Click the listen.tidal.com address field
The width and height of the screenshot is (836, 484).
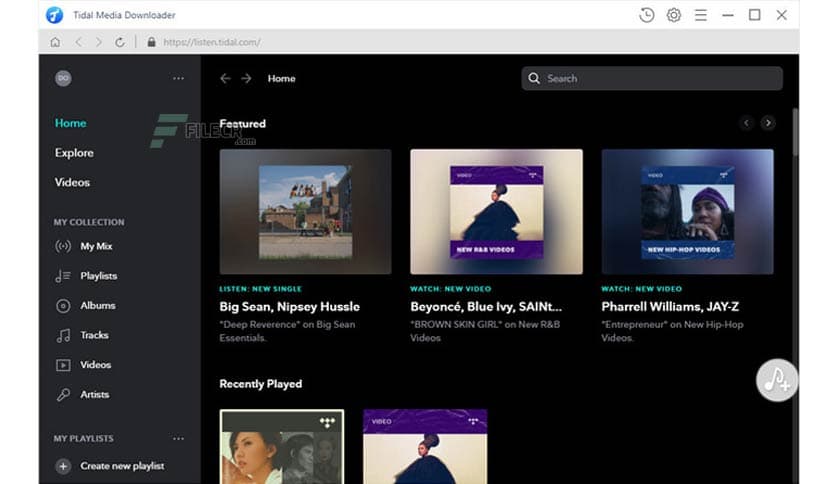212,42
